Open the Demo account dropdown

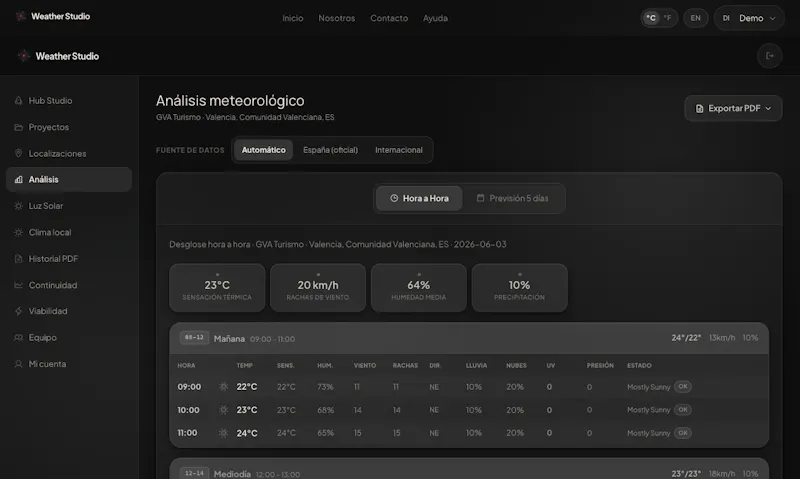(x=748, y=18)
